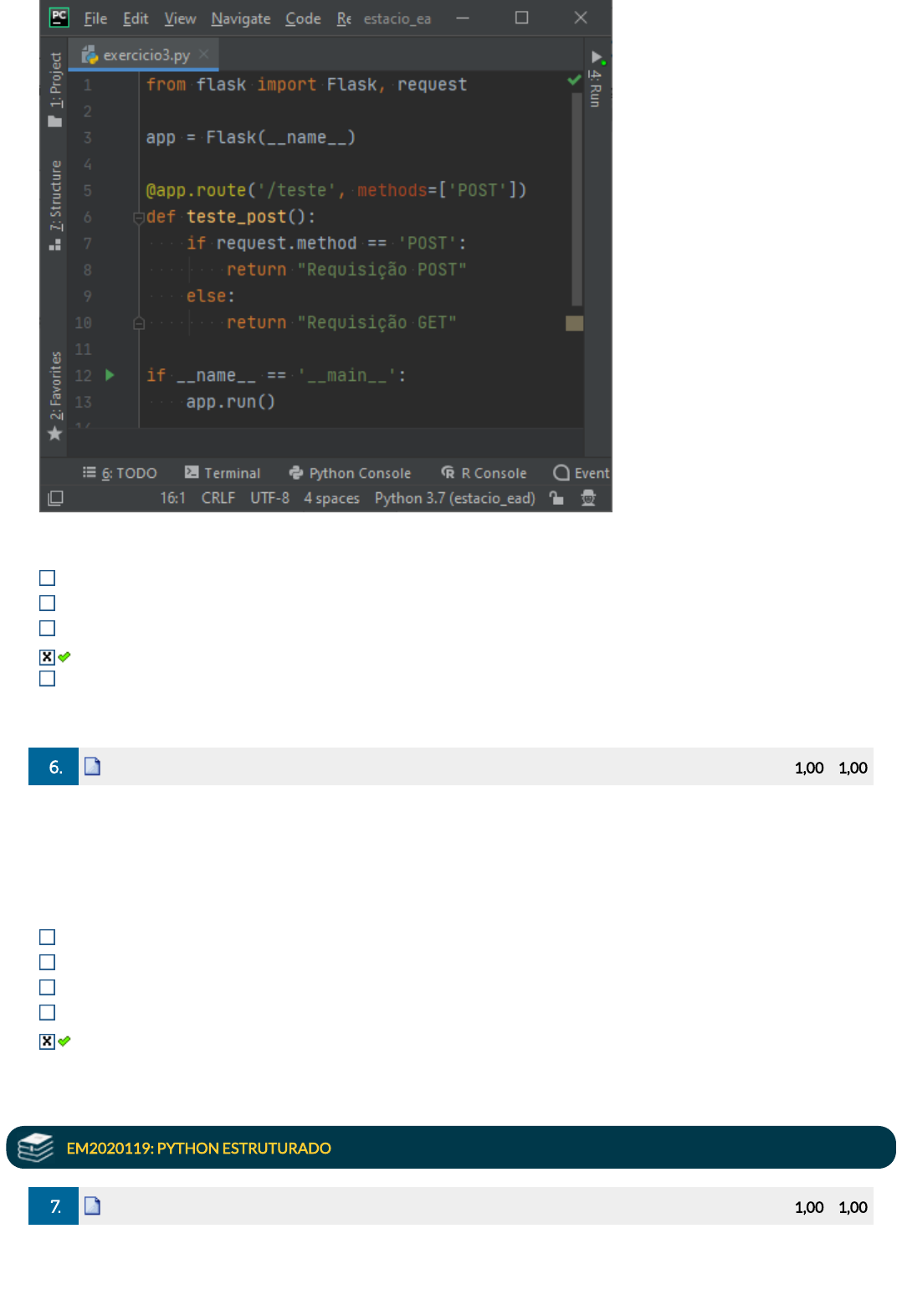Check the first answer box under the code
The height and width of the screenshot is (1316, 902).
48,578
